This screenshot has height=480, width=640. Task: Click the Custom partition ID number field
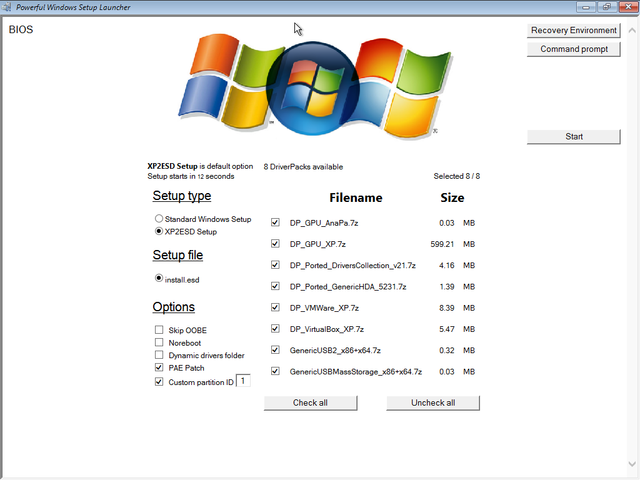pyautogui.click(x=243, y=380)
